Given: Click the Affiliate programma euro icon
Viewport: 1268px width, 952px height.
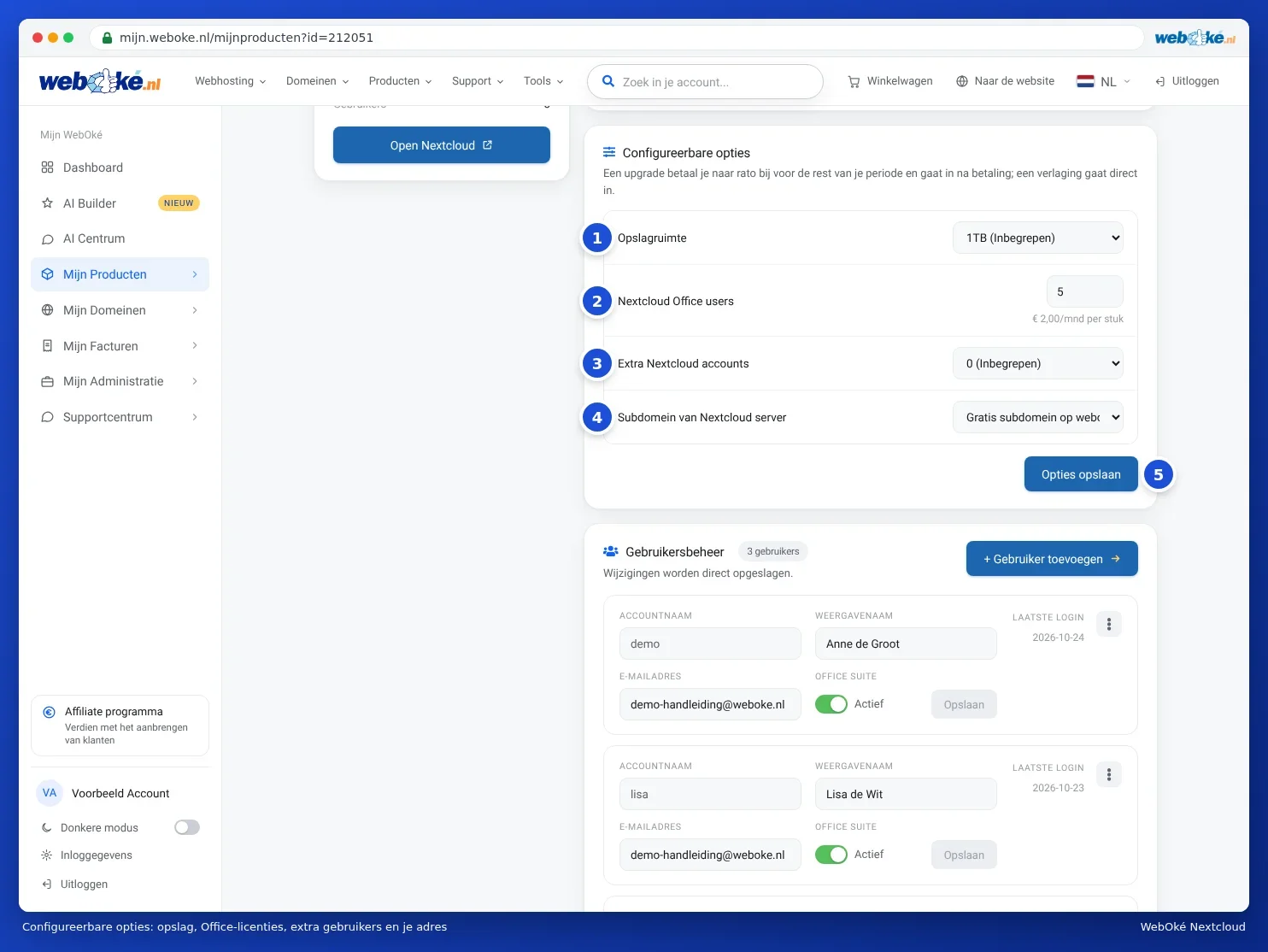Looking at the screenshot, I should click(x=50, y=712).
